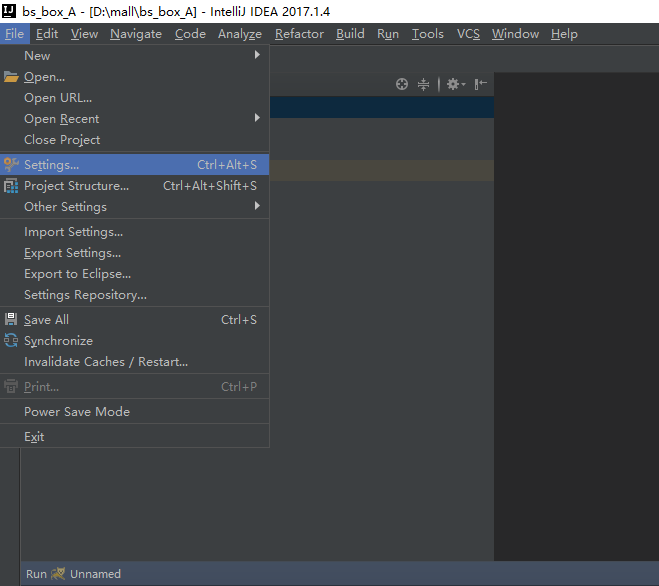Choose Export to Eclipse...

(x=134, y=274)
